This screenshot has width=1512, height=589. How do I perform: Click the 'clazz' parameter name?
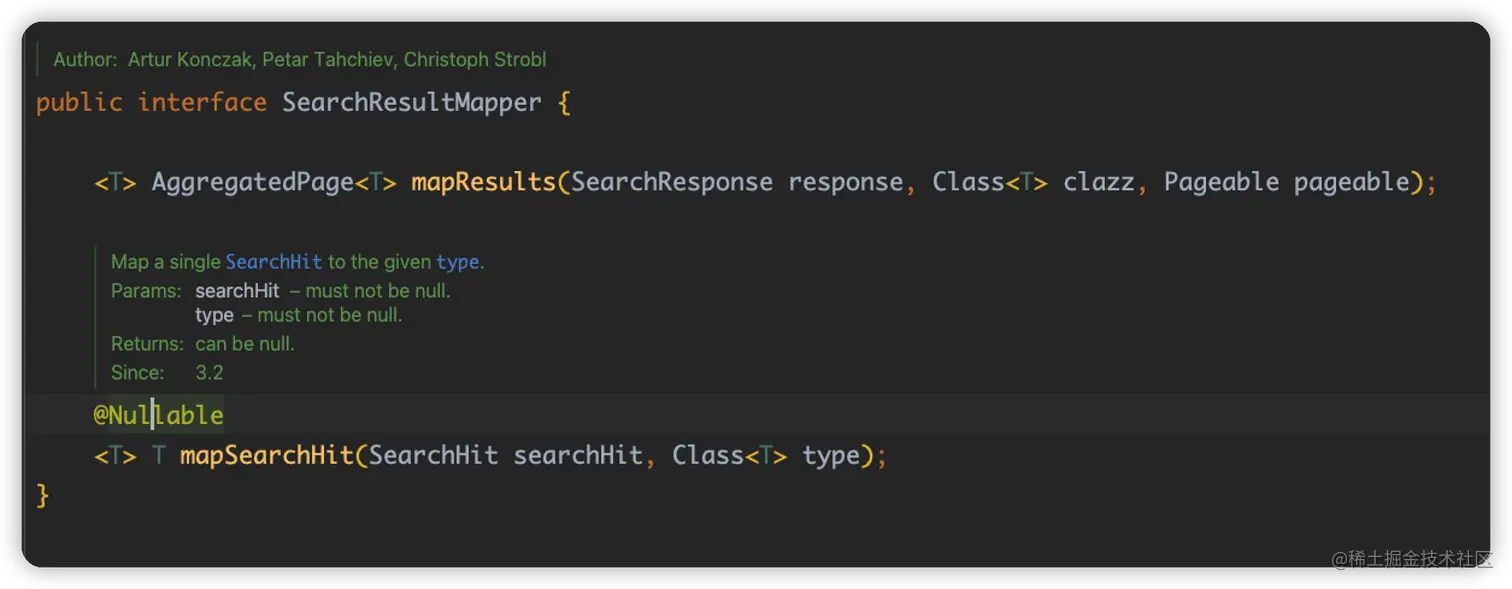tap(1099, 182)
